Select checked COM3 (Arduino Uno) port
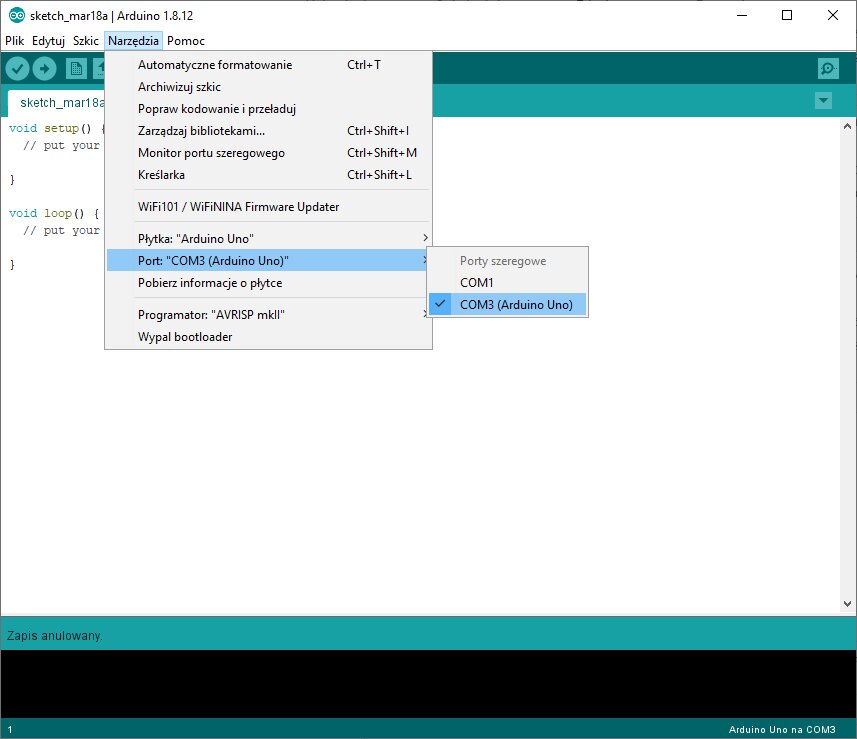 click(x=508, y=304)
